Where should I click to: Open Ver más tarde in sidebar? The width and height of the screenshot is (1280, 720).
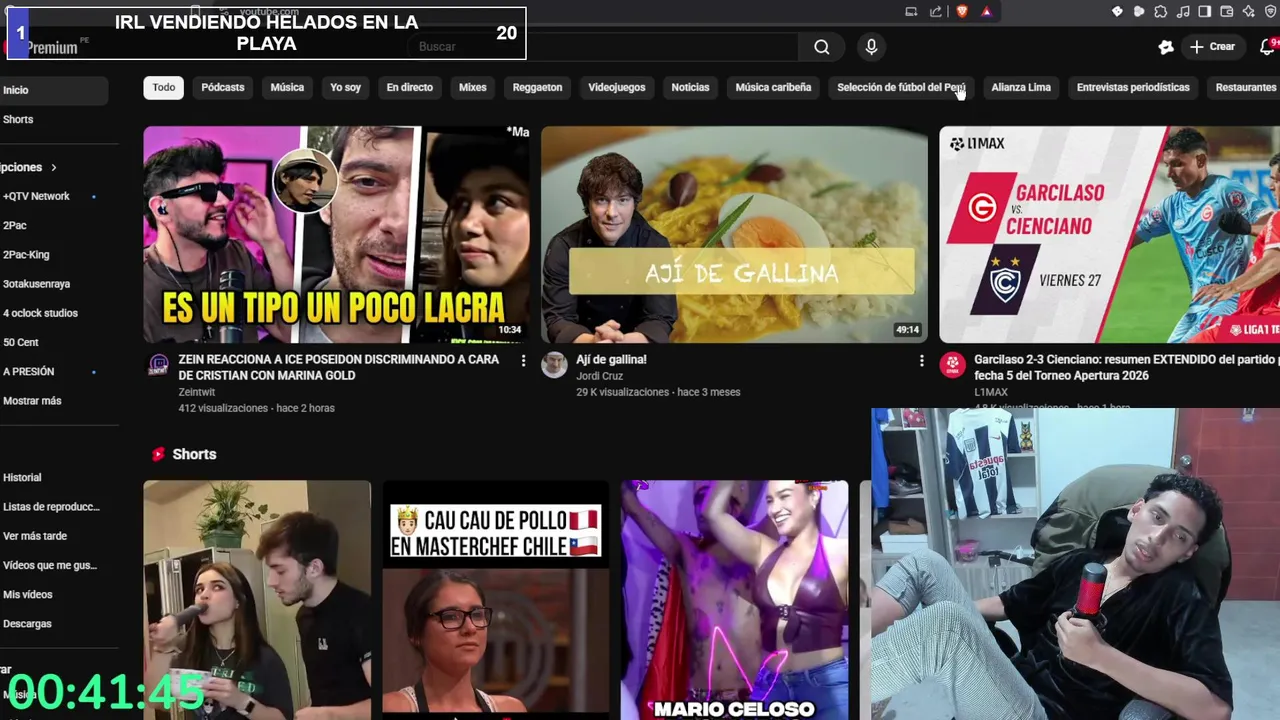pyautogui.click(x=54, y=536)
